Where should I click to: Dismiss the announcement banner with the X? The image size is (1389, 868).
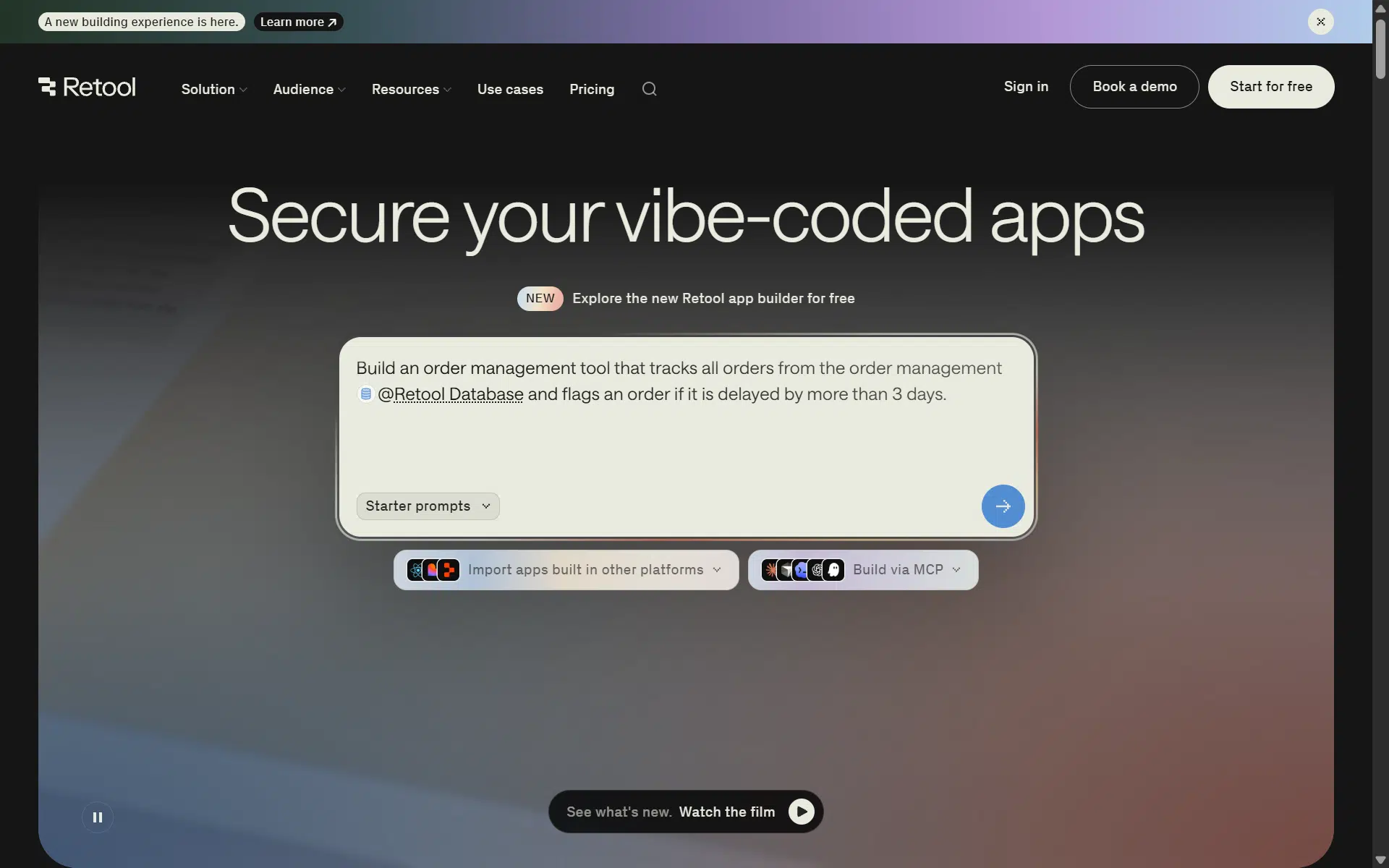pos(1321,22)
